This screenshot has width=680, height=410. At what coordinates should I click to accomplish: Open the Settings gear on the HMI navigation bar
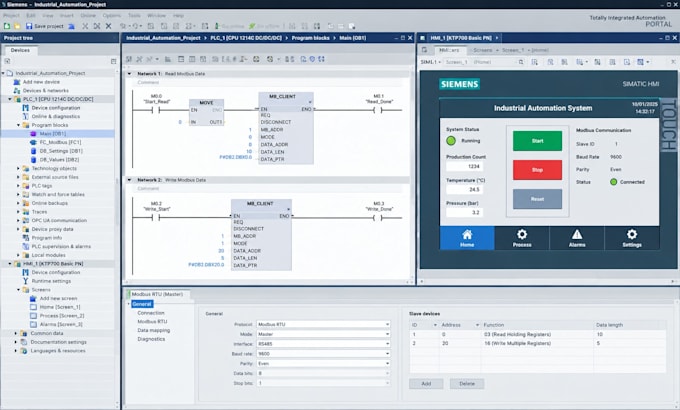pos(632,238)
